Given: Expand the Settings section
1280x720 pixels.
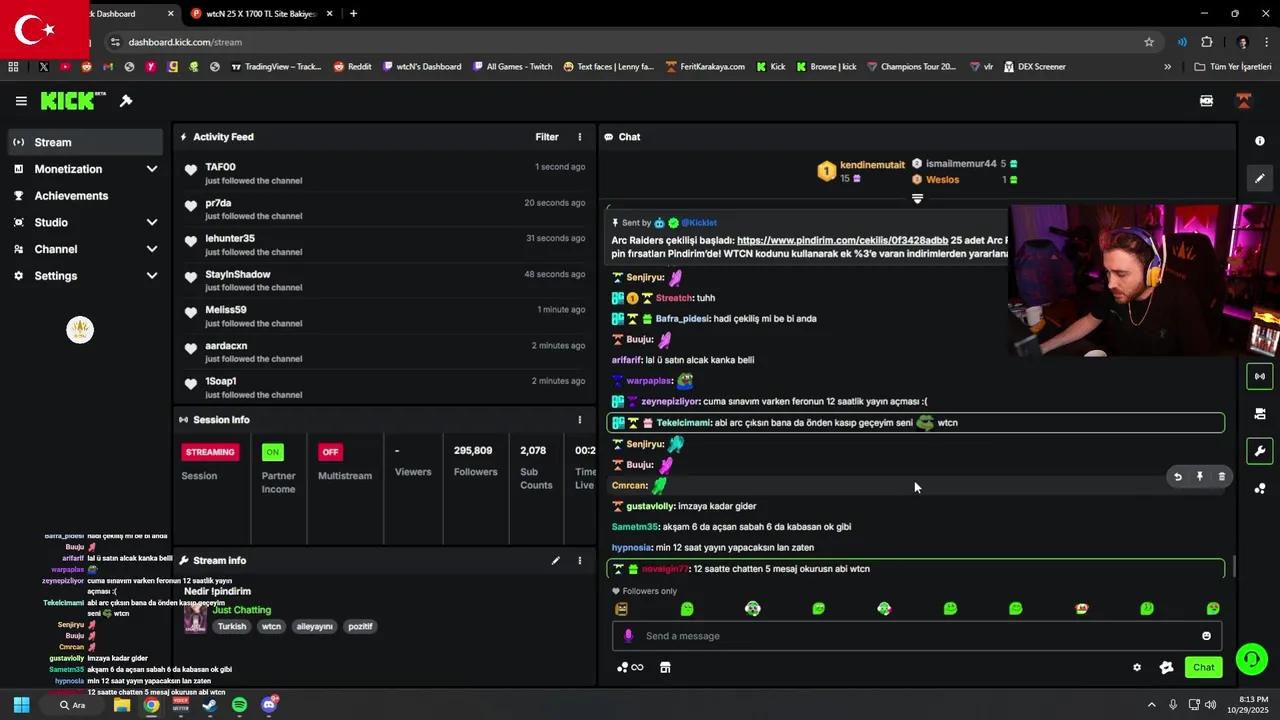Looking at the screenshot, I should pos(85,276).
